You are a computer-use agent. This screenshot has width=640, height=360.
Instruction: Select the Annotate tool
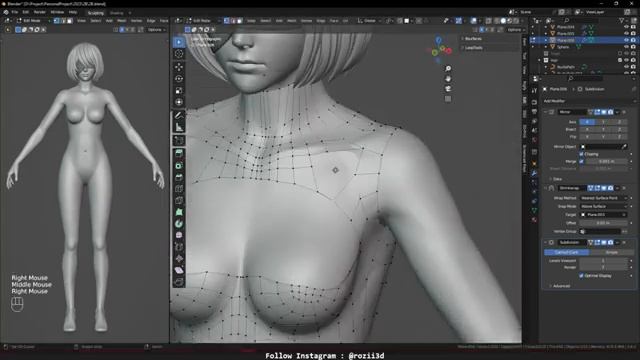coord(179,116)
